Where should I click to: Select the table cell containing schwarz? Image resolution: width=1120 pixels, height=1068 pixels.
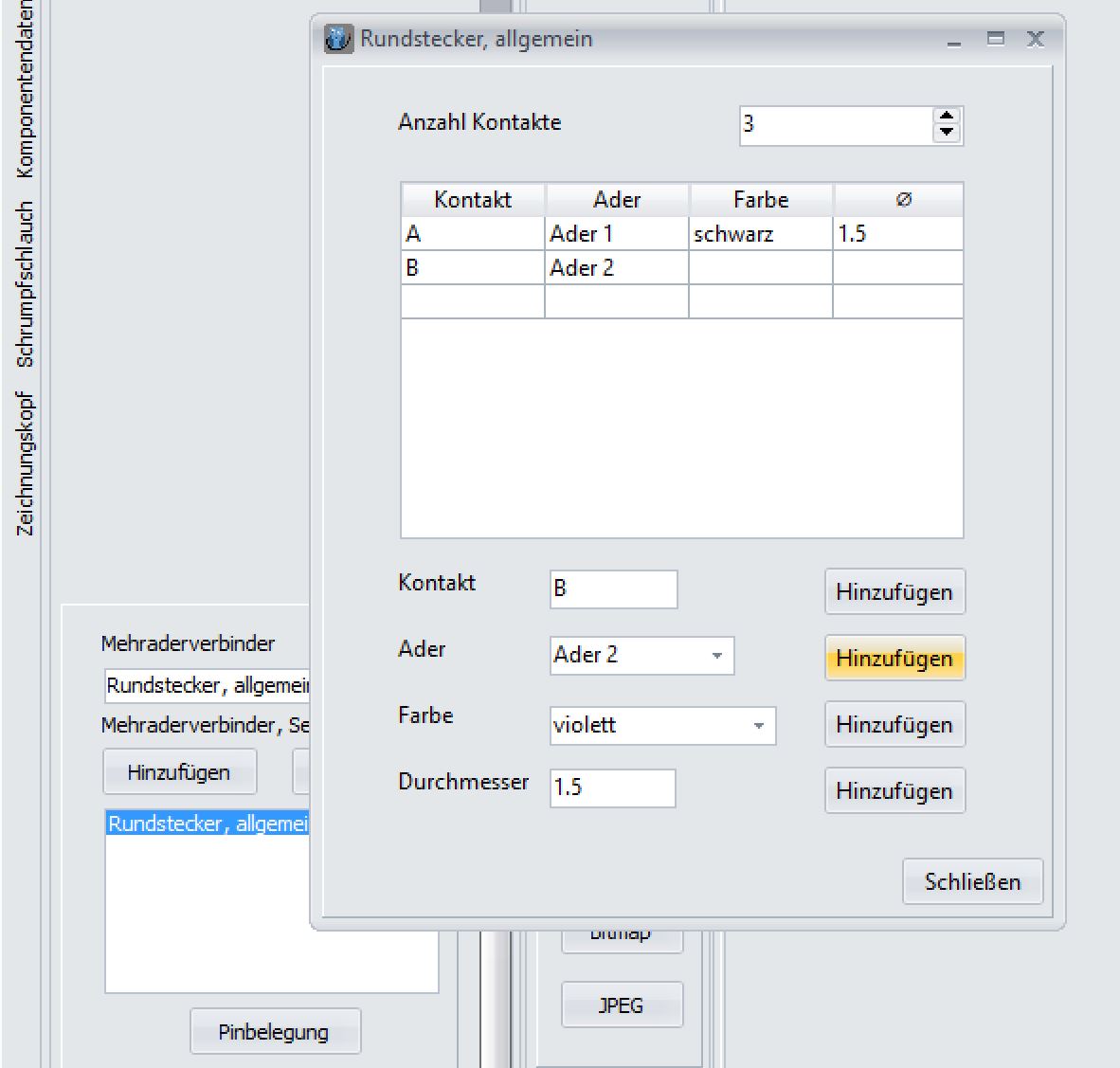(759, 234)
